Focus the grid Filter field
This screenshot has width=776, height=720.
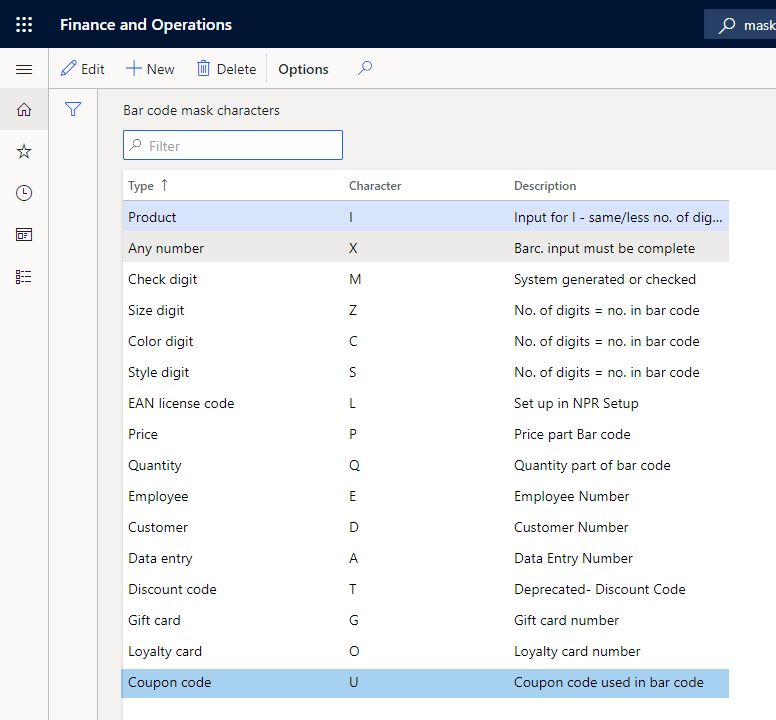point(233,145)
